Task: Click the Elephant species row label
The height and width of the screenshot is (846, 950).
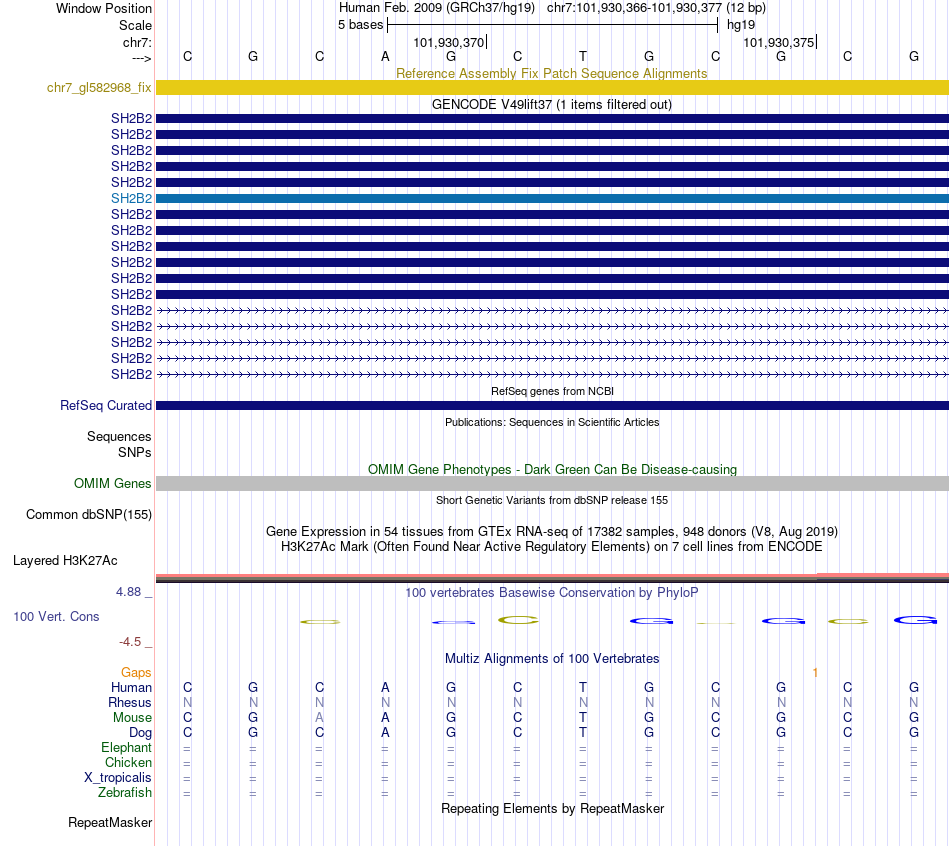Action: click(x=127, y=747)
